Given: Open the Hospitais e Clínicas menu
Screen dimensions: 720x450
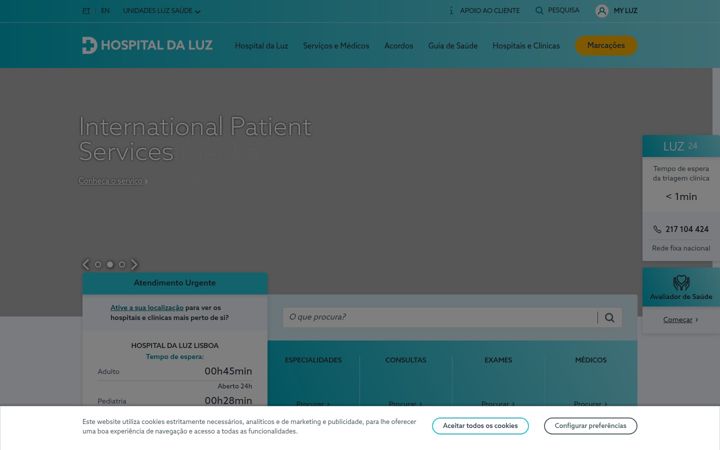Looking at the screenshot, I should (526, 45).
